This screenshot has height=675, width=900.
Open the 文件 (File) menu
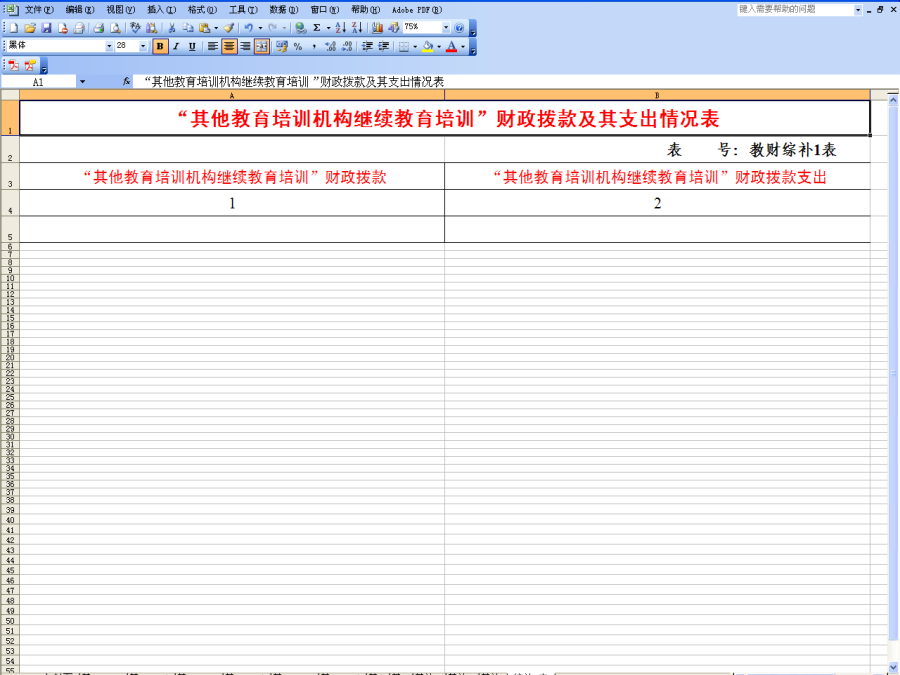coord(39,10)
